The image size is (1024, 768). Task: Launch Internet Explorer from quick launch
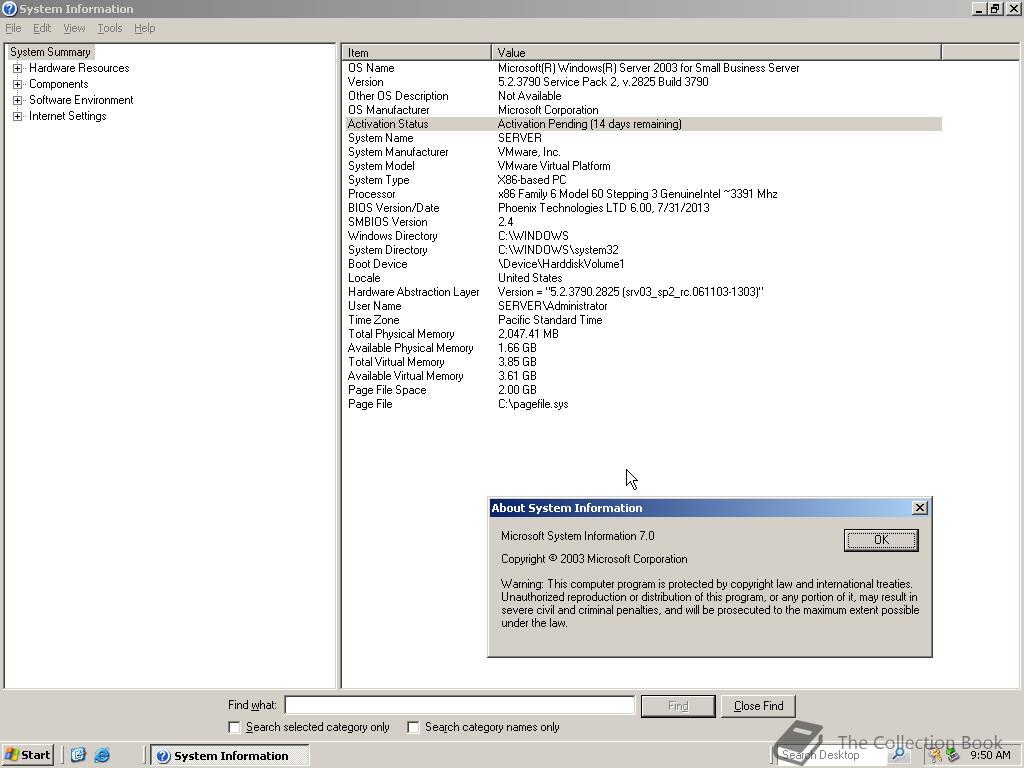(103, 755)
